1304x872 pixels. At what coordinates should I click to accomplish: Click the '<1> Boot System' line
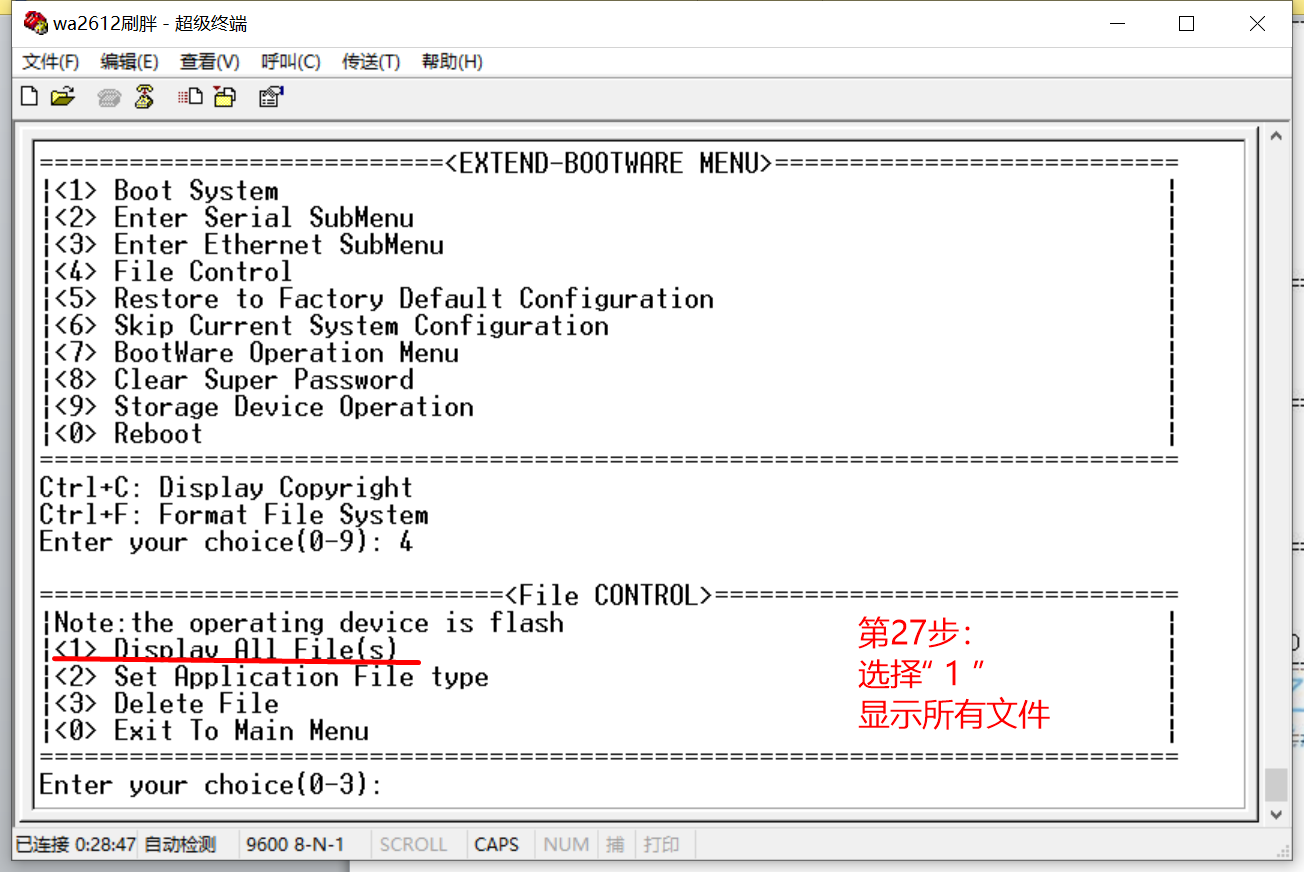[166, 191]
